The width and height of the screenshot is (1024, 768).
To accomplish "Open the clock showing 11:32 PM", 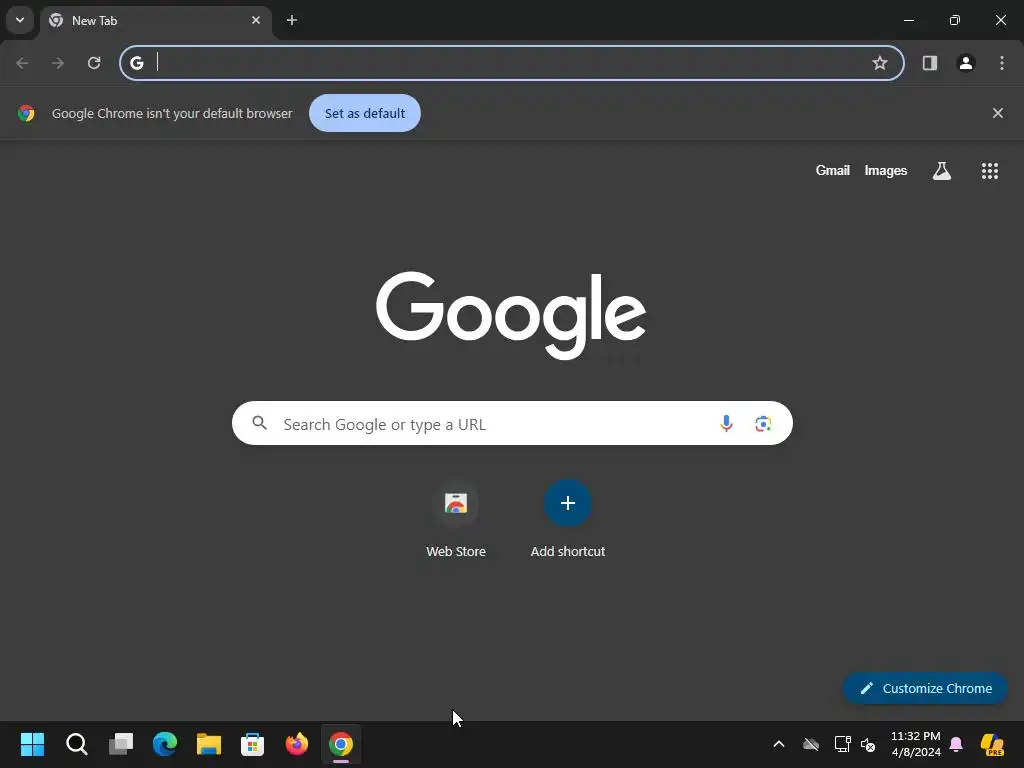I will pos(916,744).
